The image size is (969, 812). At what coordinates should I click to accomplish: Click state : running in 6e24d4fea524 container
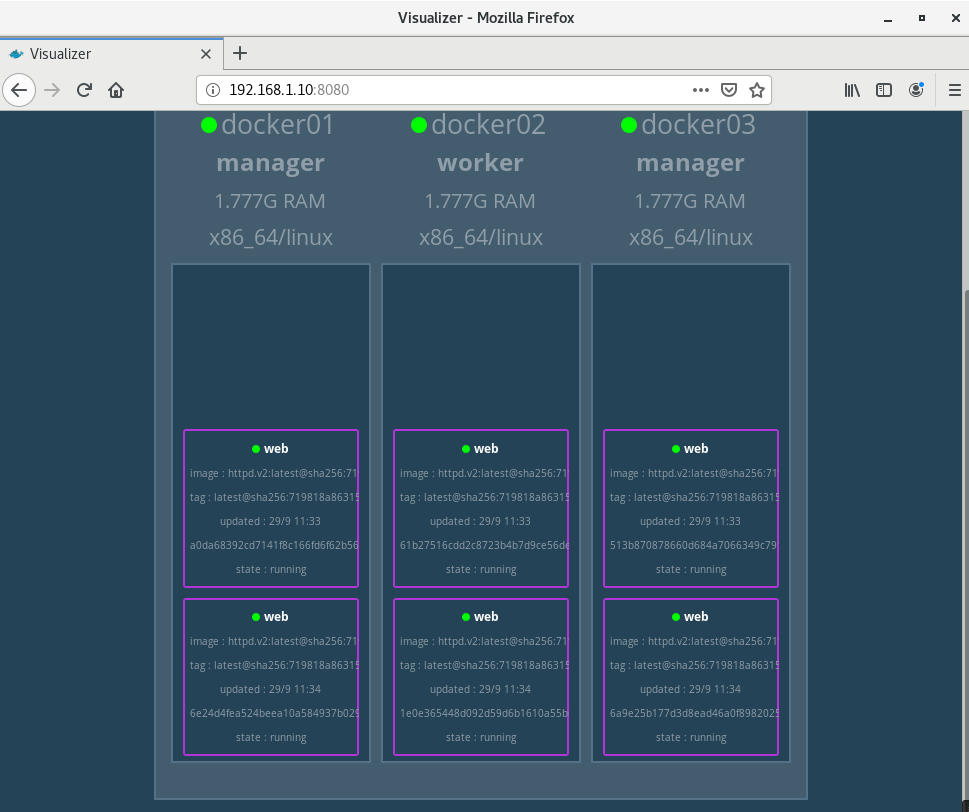pos(271,738)
